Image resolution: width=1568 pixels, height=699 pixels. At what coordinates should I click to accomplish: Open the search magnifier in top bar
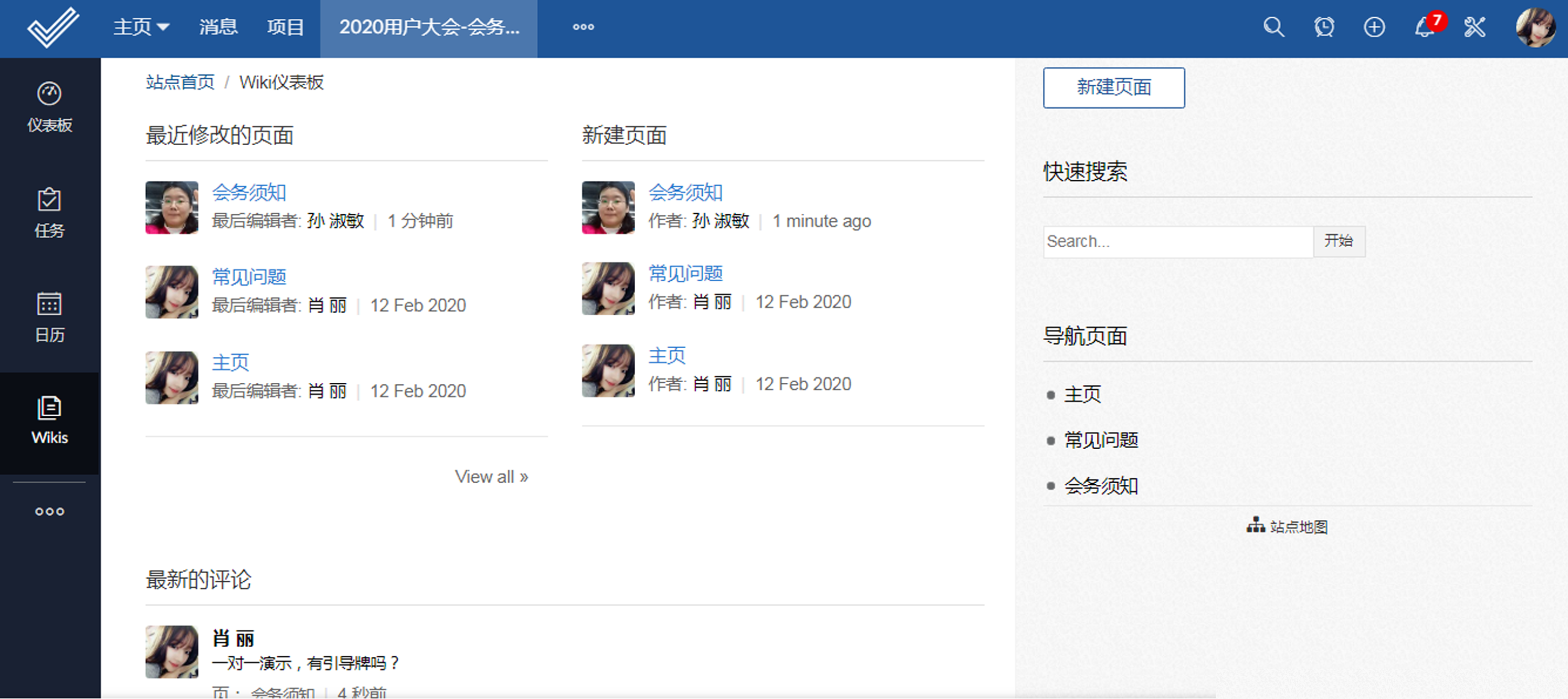click(1273, 27)
